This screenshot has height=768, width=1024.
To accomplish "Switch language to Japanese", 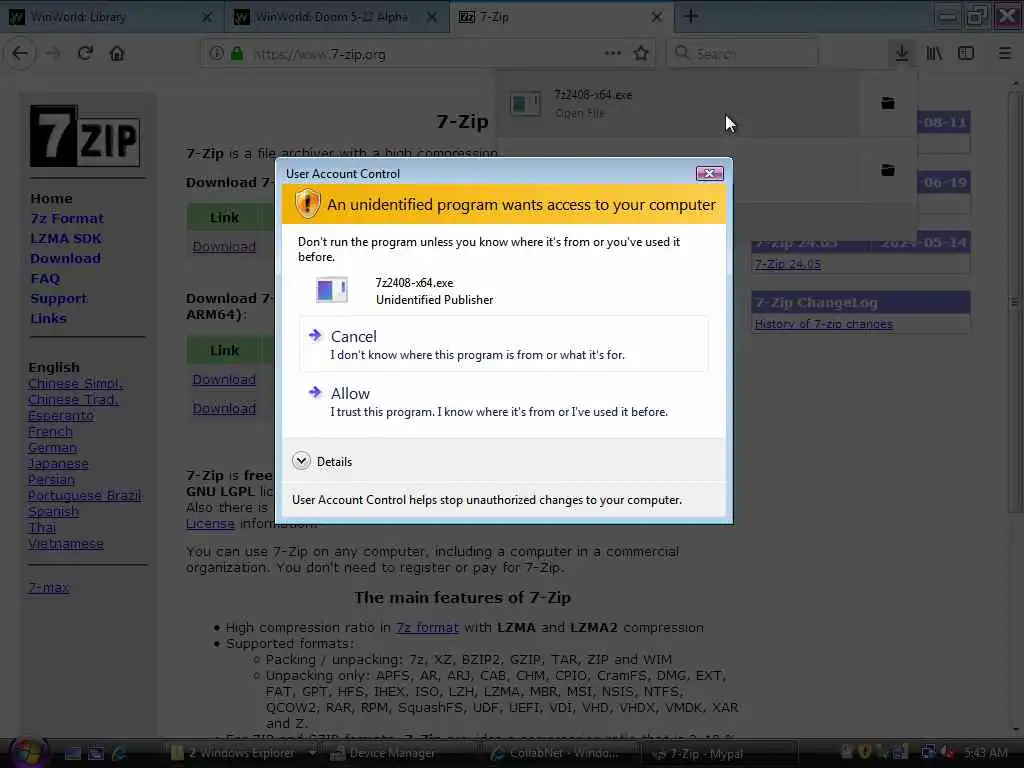I will (58, 464).
